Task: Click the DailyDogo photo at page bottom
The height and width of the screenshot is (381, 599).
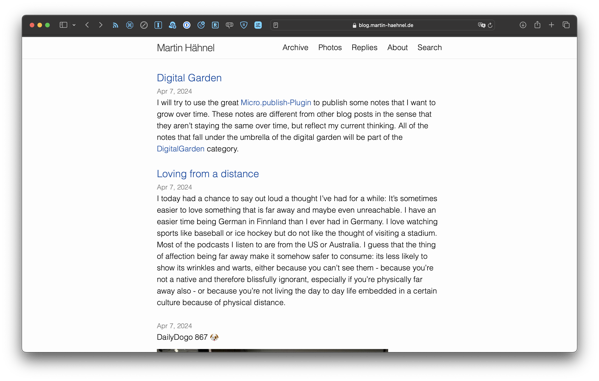Action: click(272, 350)
